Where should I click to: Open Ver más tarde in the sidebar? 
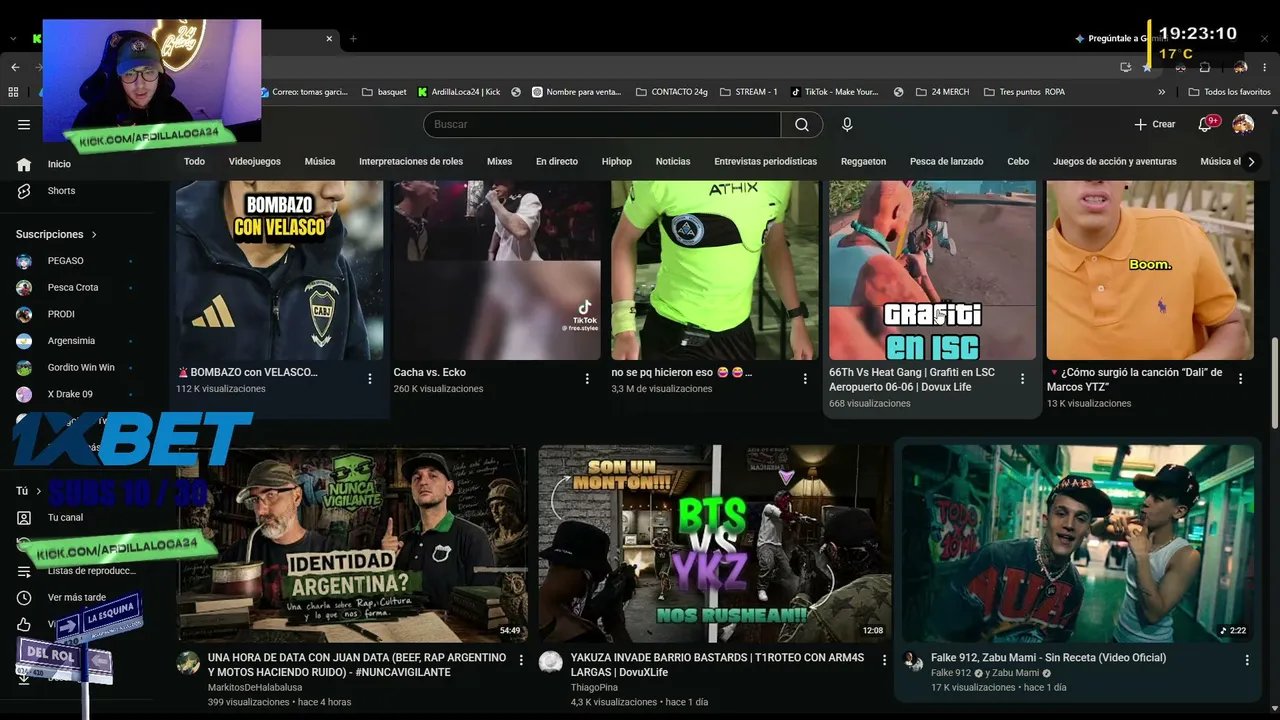pyautogui.click(x=76, y=597)
